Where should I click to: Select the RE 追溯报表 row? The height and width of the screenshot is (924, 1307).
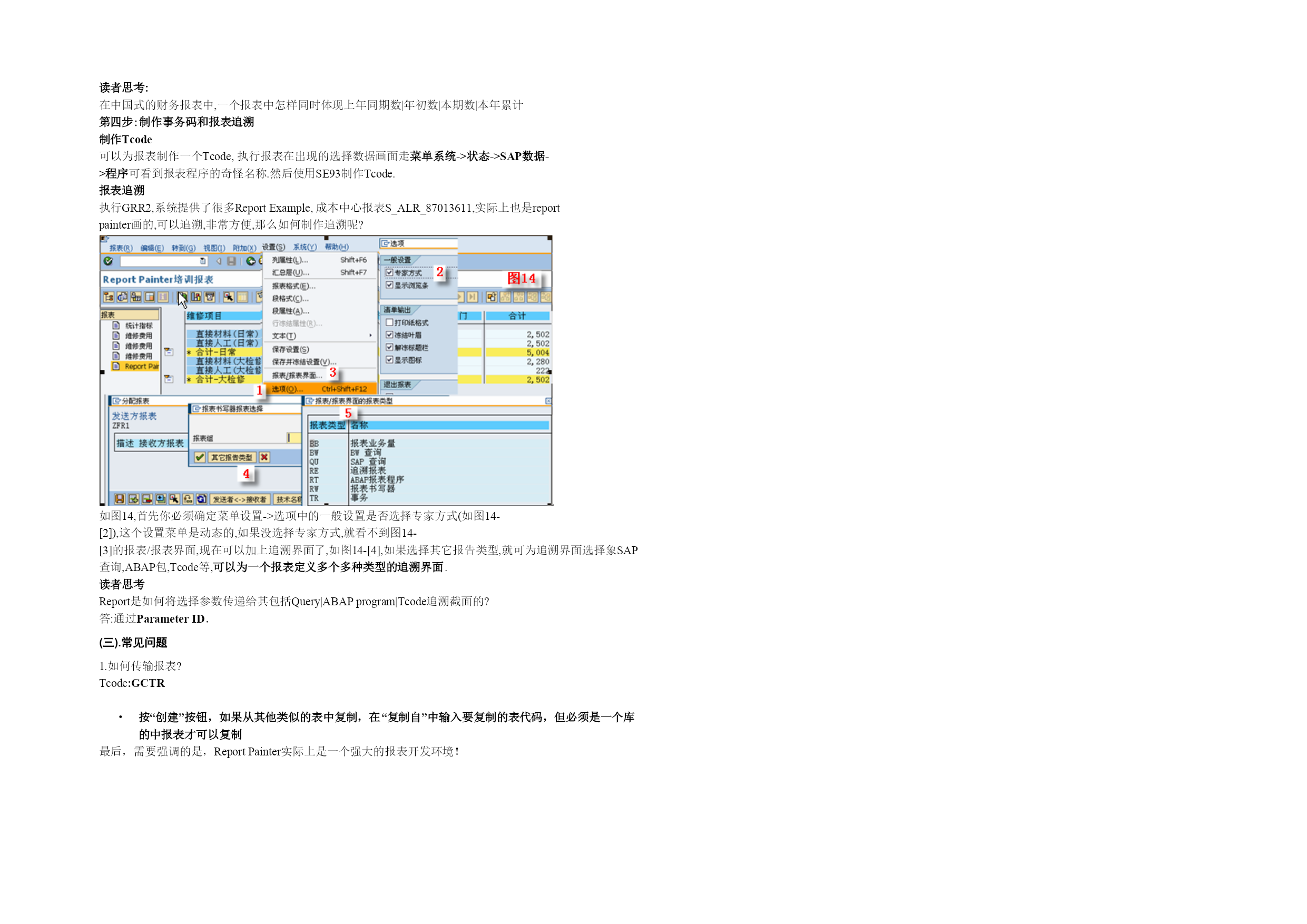(429, 471)
